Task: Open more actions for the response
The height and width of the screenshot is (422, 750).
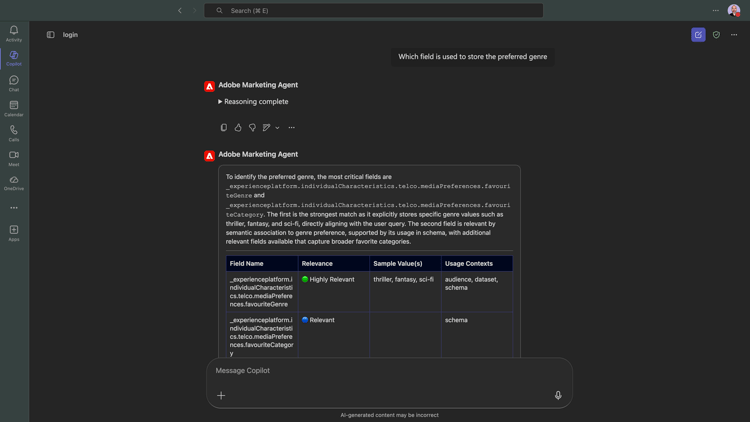Action: point(291,127)
